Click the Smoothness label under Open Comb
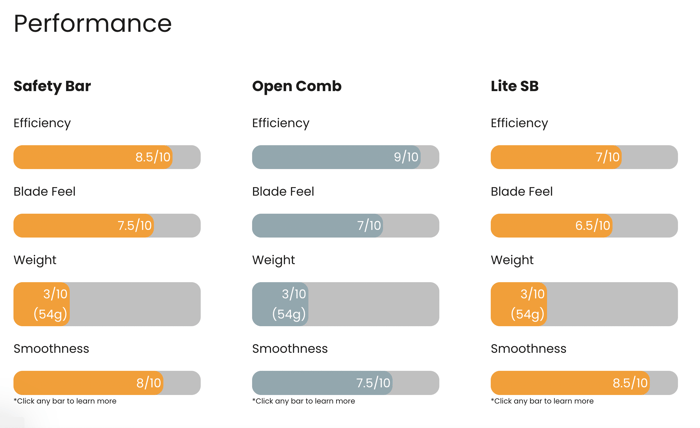Screen dimensions: 700x428 pos(290,349)
